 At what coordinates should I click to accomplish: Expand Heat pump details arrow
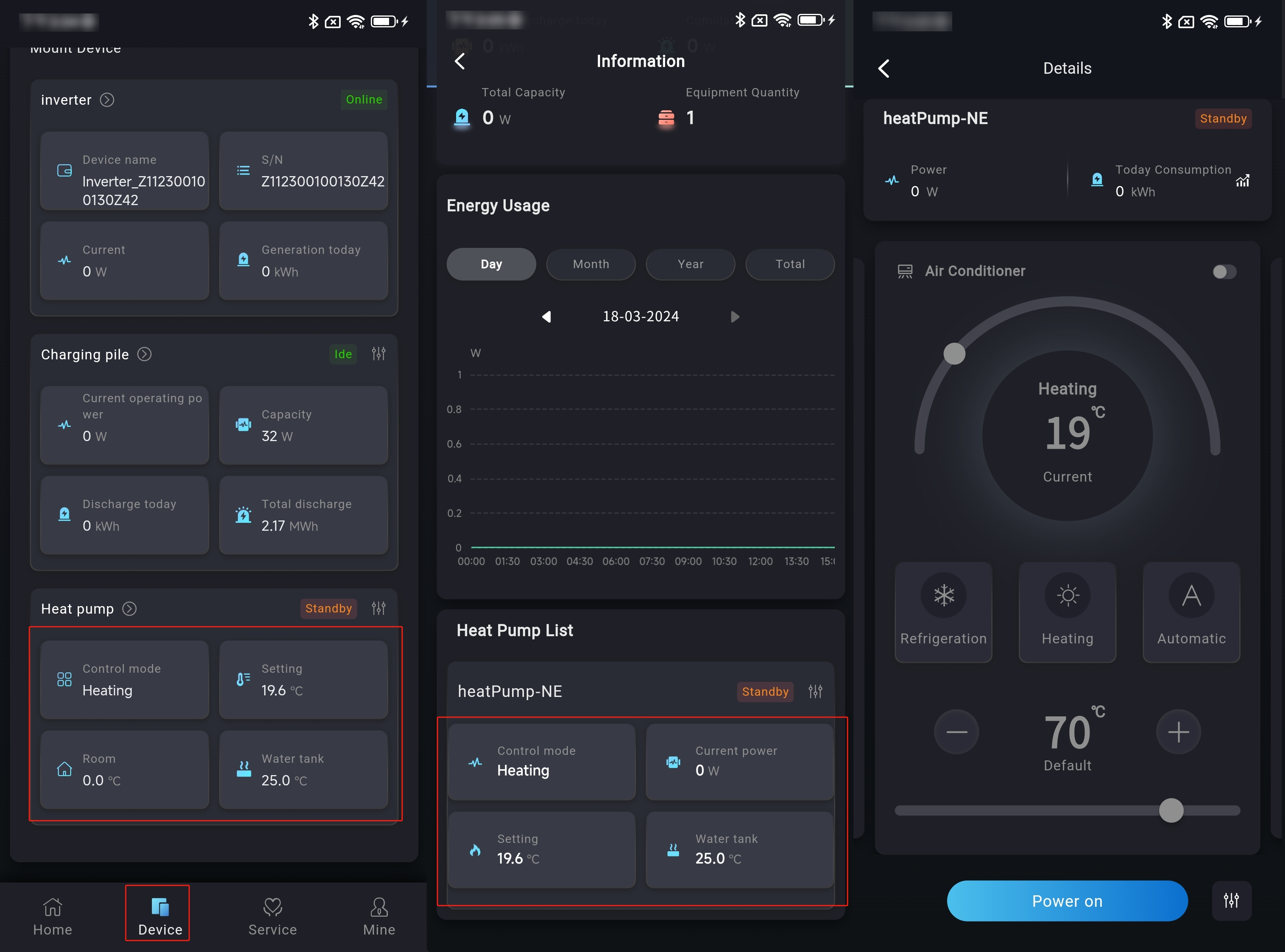(x=130, y=608)
